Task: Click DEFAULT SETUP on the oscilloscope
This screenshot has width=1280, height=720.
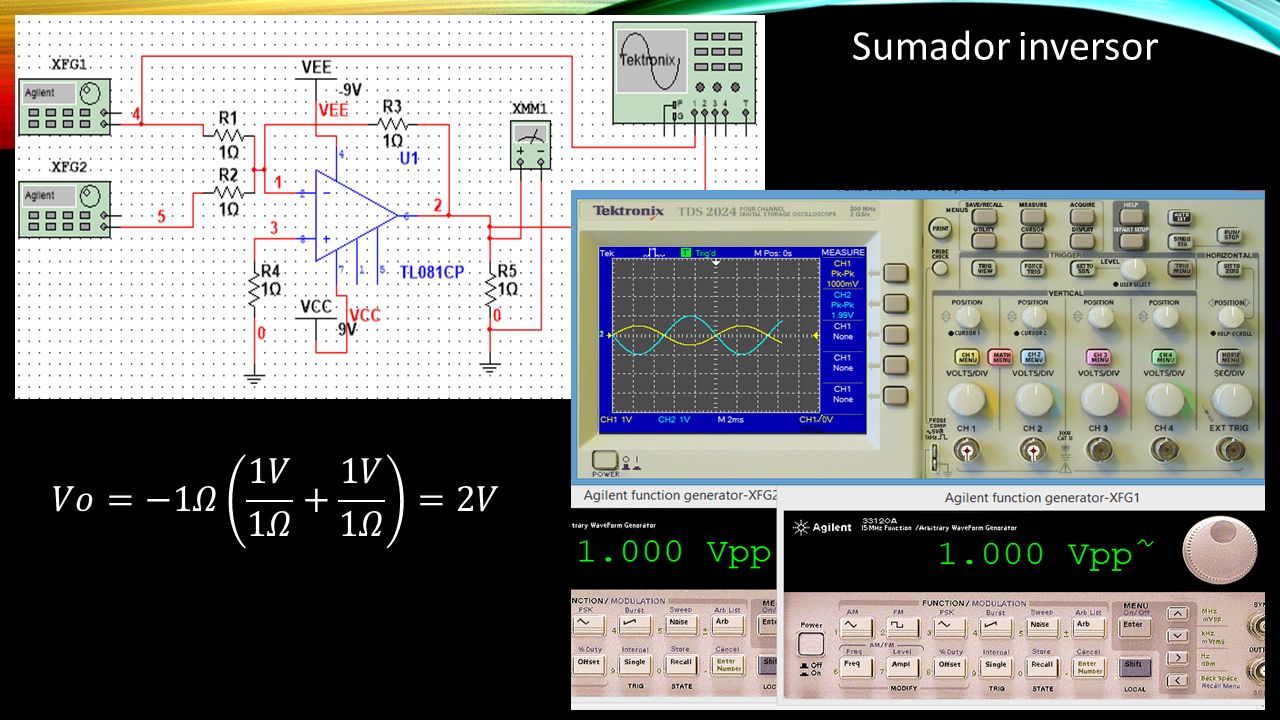Action: tap(1131, 242)
